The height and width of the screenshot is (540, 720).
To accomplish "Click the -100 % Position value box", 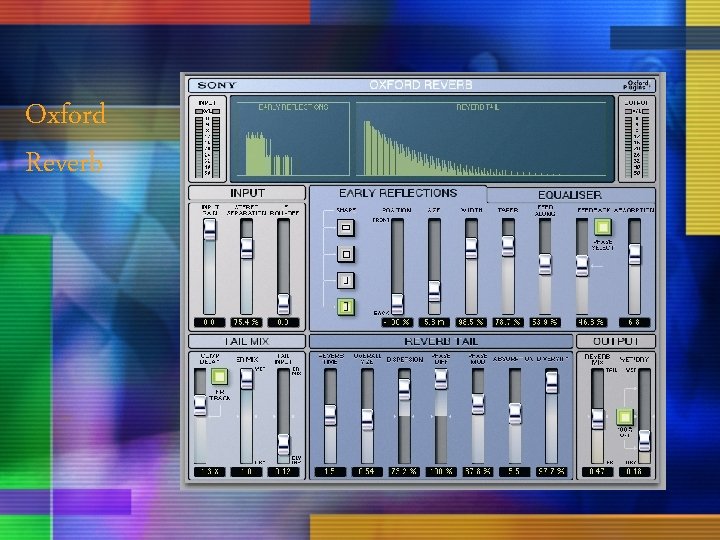I will [397, 322].
